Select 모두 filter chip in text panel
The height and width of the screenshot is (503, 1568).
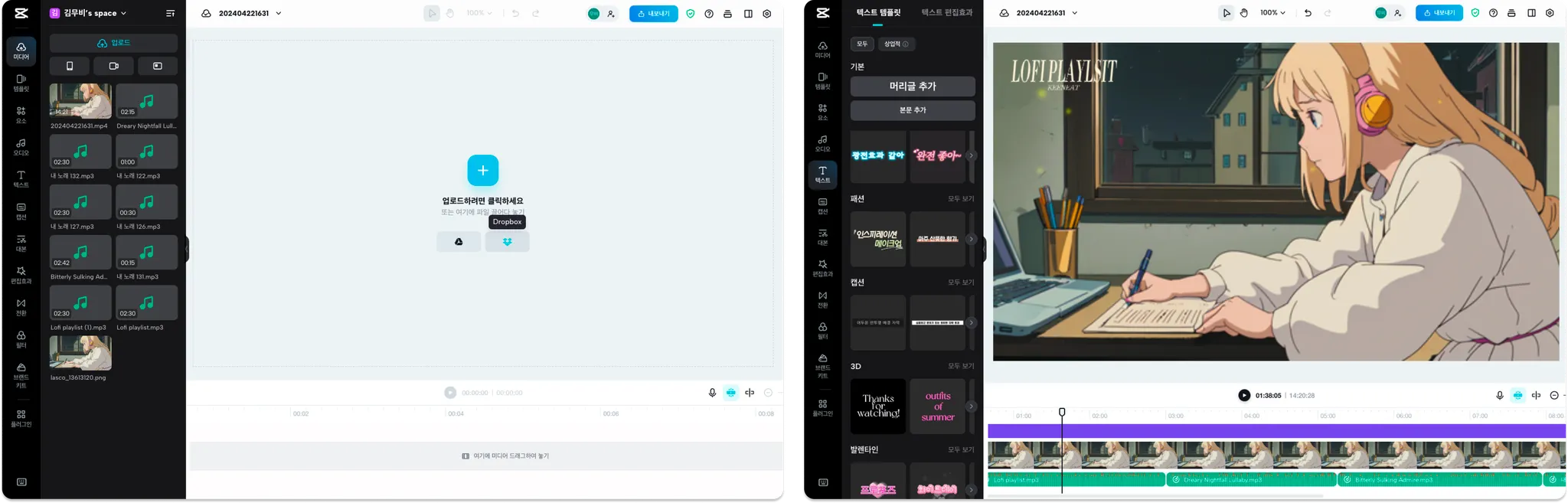pos(862,44)
